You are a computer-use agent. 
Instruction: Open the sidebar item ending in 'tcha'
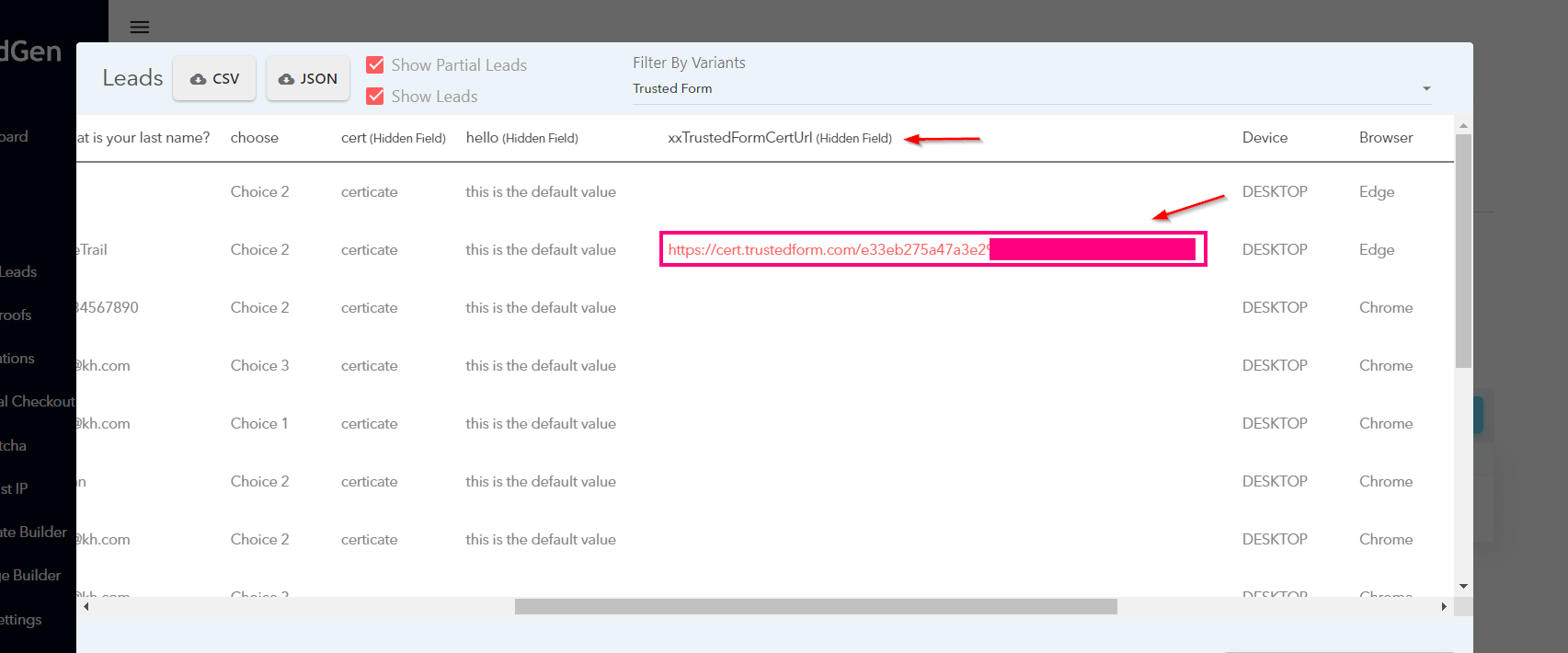[x=13, y=445]
